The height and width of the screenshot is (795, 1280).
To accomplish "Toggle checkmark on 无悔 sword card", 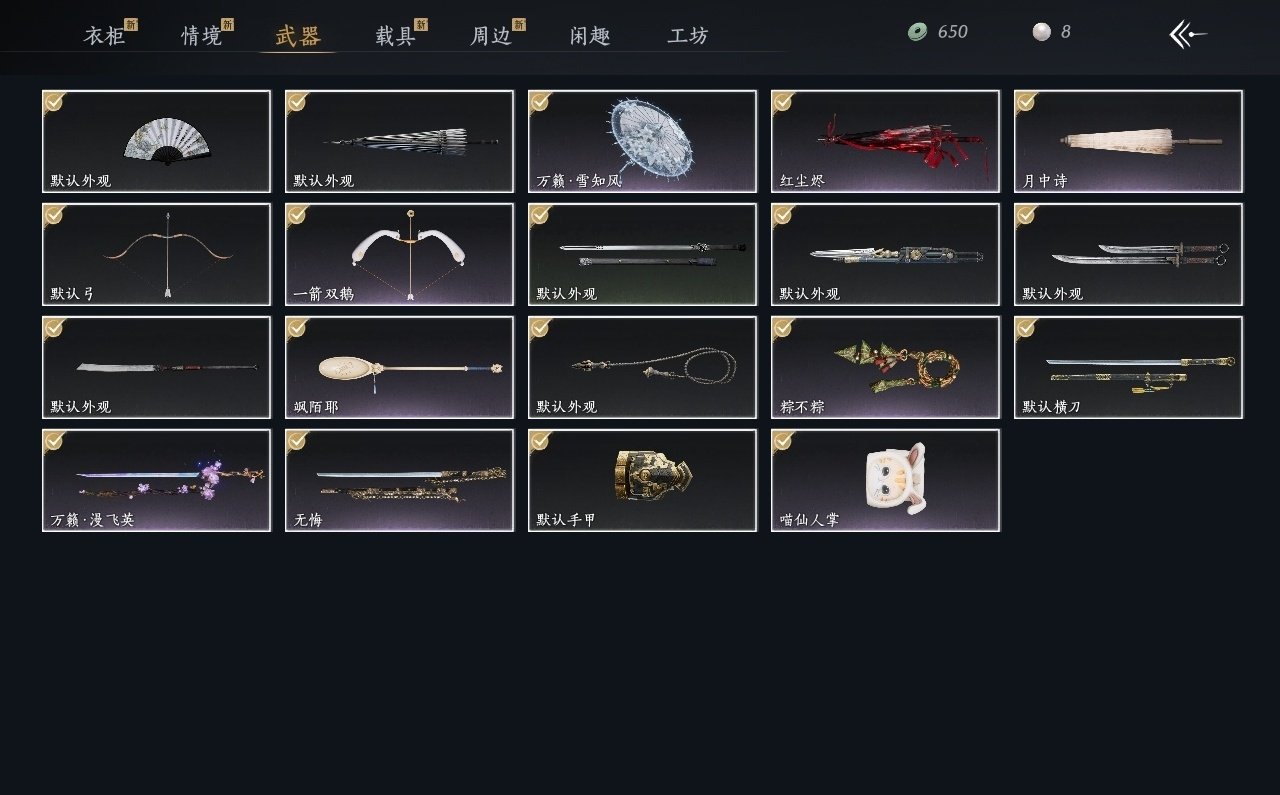I will pyautogui.click(x=298, y=441).
